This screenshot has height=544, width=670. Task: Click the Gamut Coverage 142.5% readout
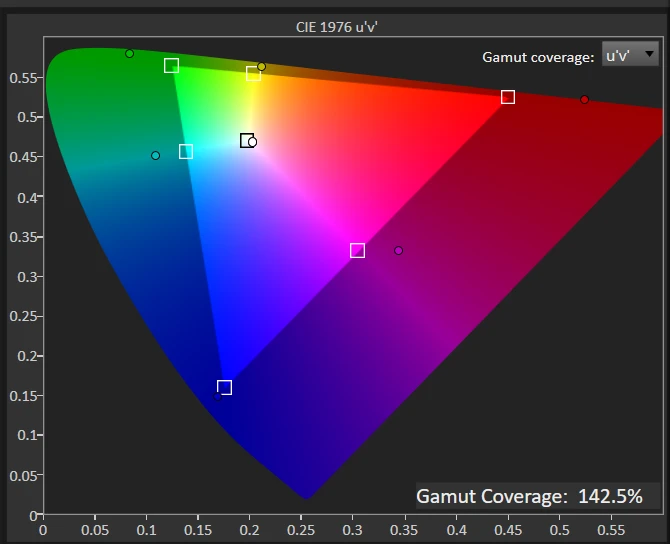click(x=529, y=496)
